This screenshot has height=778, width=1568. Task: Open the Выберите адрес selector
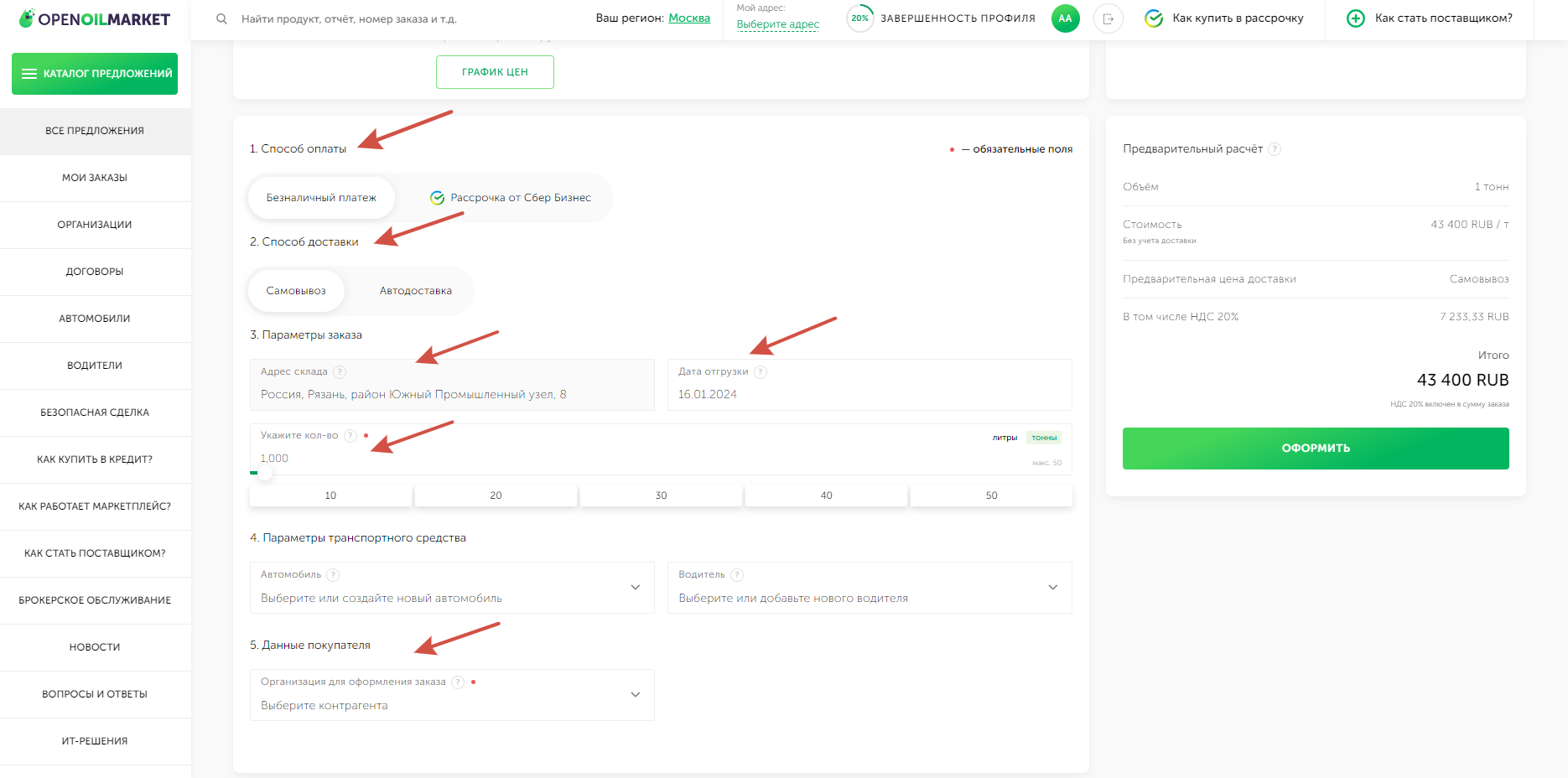tap(778, 24)
